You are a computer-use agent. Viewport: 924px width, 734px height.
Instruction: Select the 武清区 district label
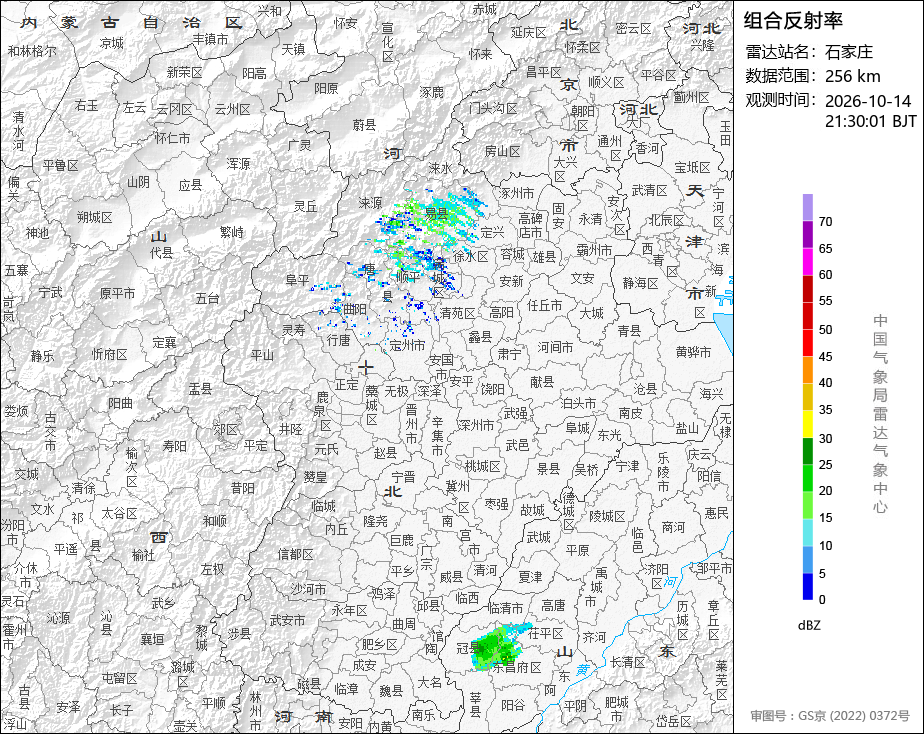649,190
